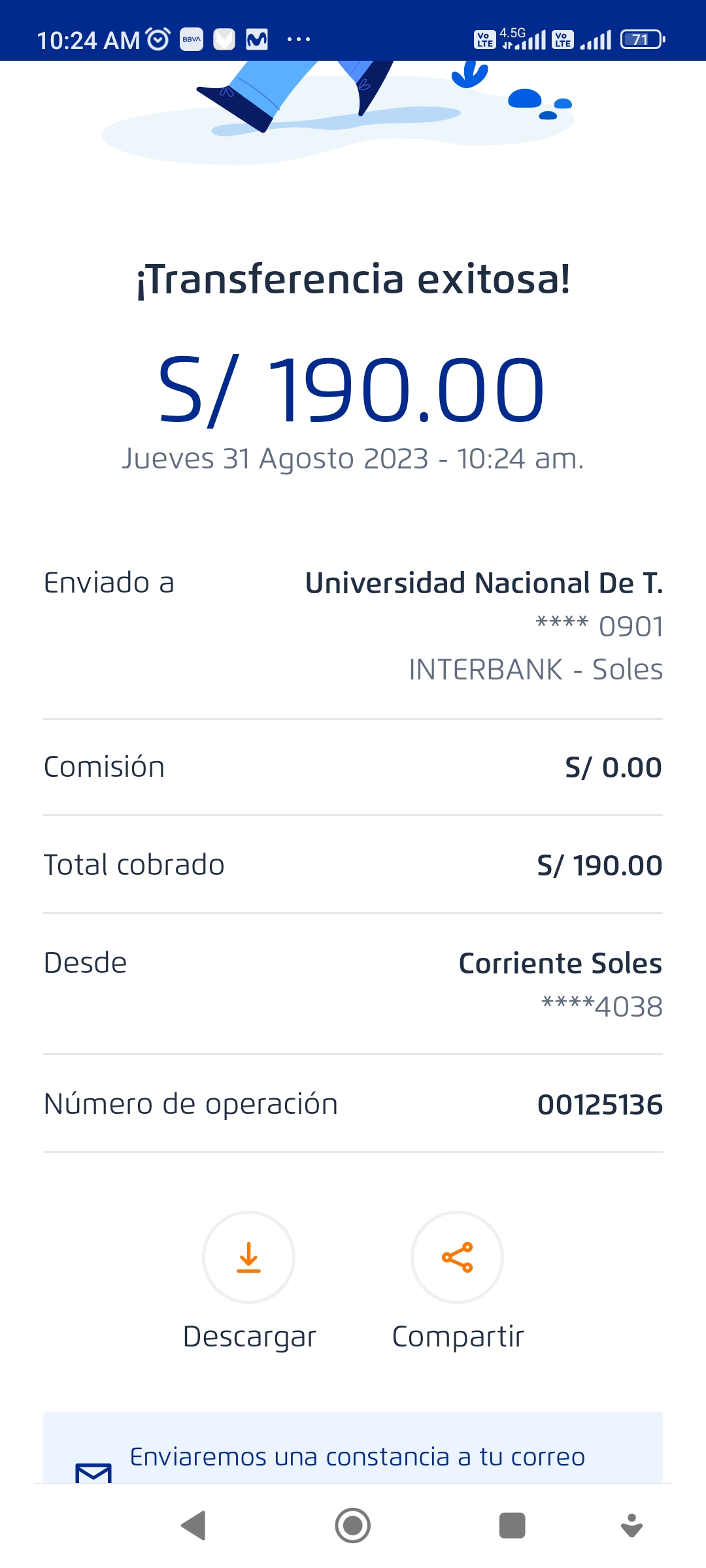Tap the three-dots notification overflow

click(299, 40)
